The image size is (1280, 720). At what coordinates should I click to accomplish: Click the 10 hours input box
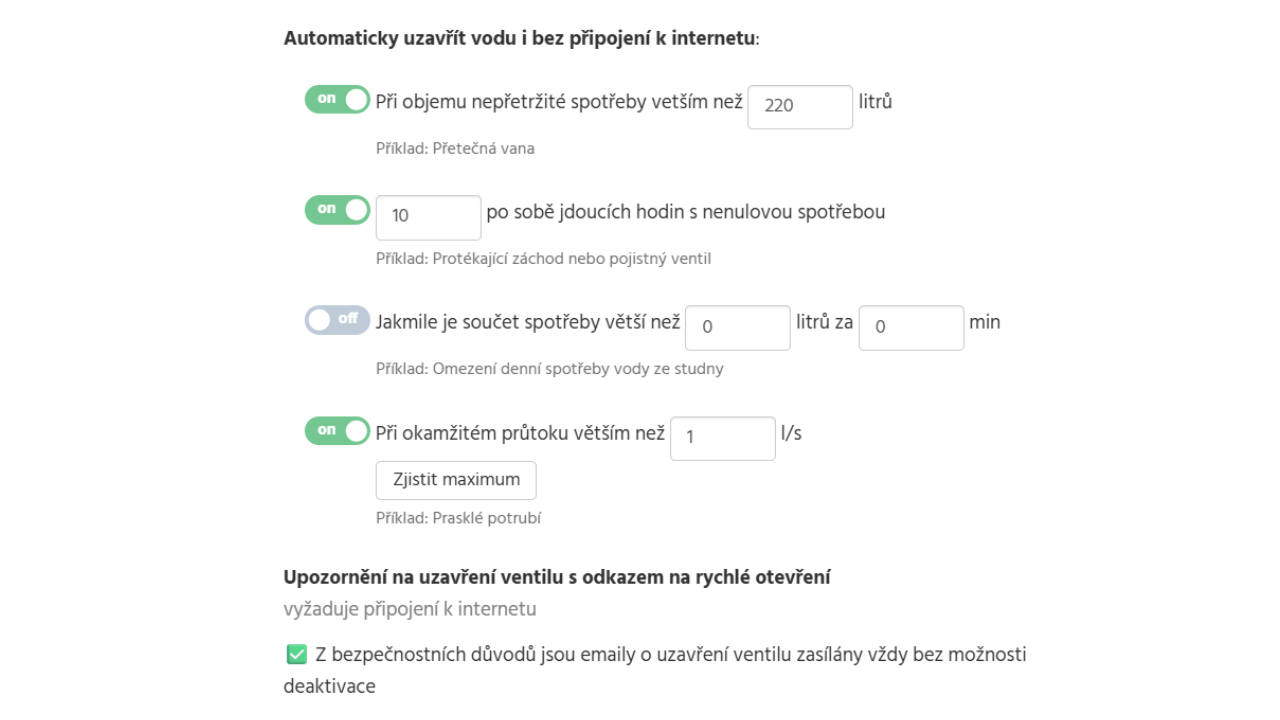point(428,217)
